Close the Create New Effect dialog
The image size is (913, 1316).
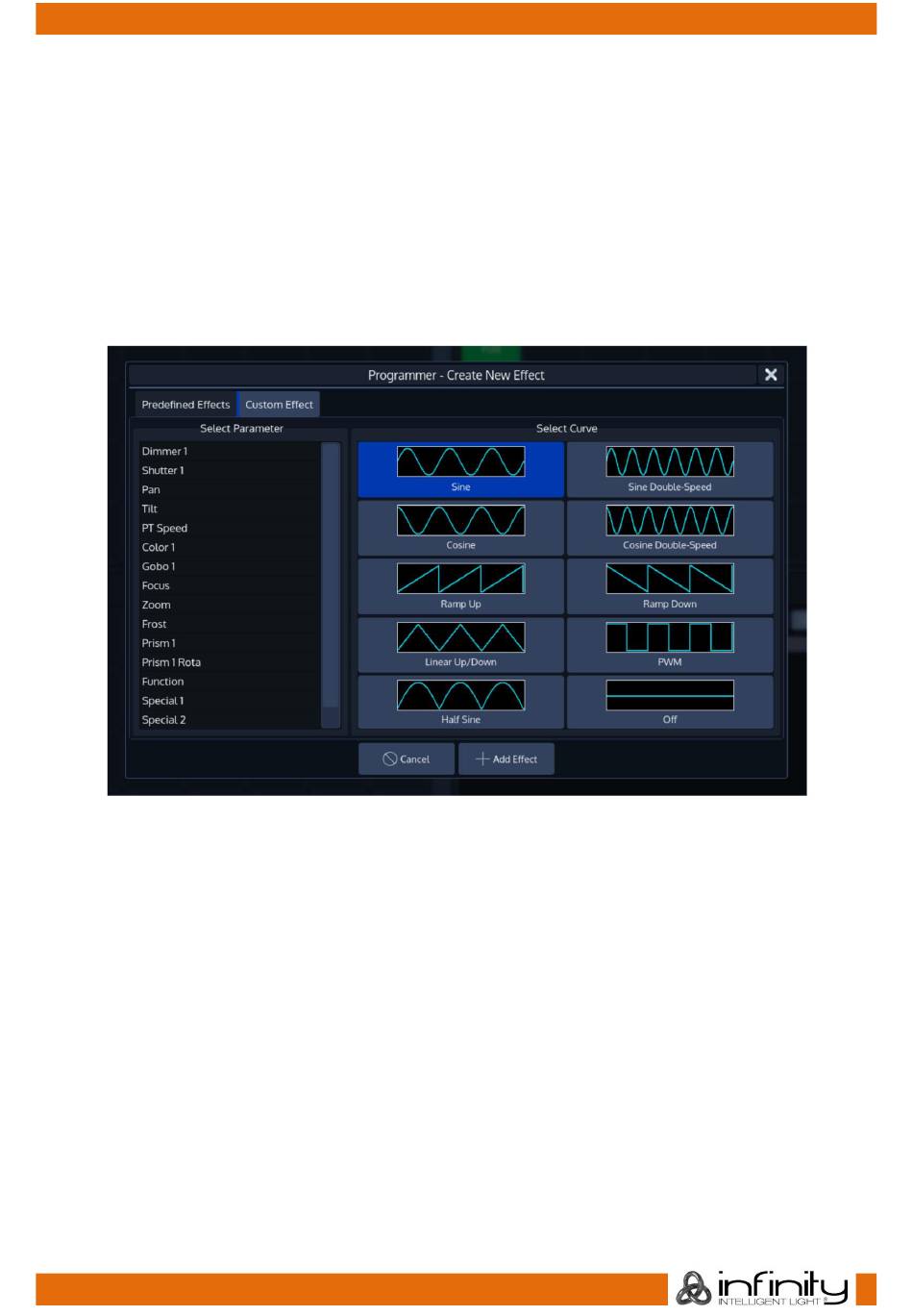[x=771, y=375]
